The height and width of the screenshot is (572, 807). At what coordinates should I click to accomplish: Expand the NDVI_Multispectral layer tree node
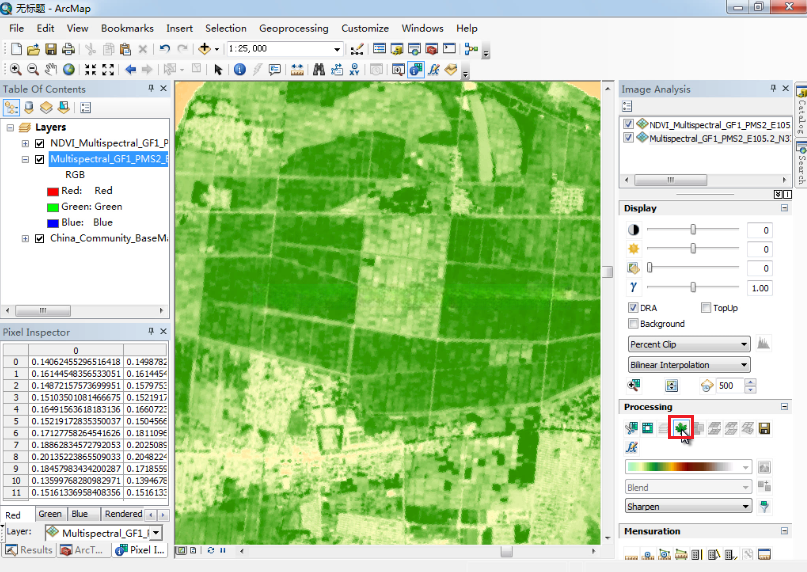[26, 144]
